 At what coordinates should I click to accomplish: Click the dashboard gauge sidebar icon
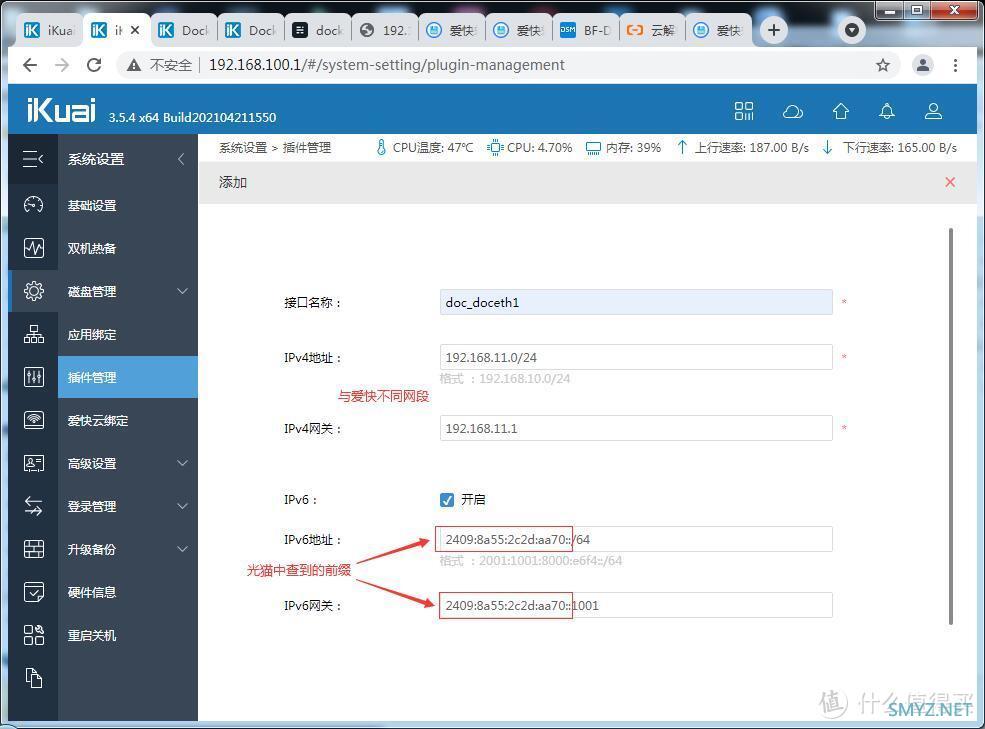(x=33, y=204)
